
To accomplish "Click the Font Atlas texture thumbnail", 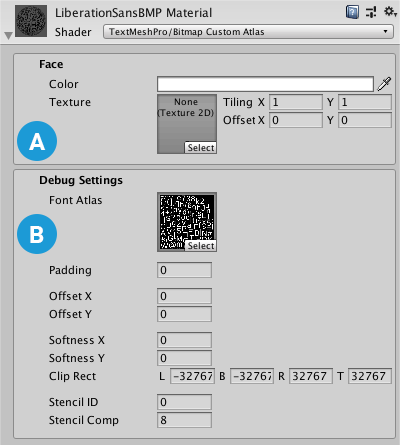I will 187,222.
